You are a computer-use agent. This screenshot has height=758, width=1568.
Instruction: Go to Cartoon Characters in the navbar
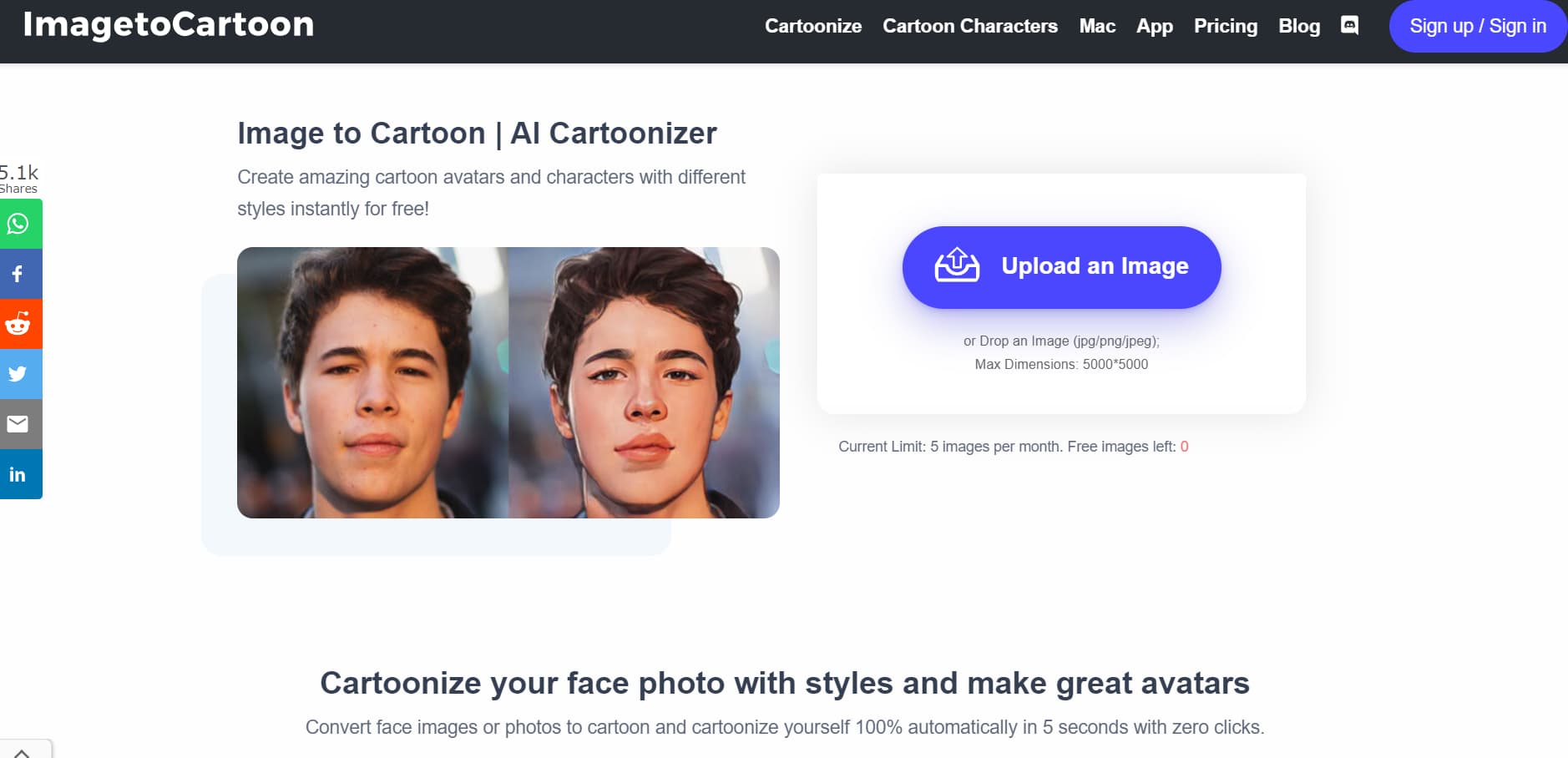tap(969, 26)
